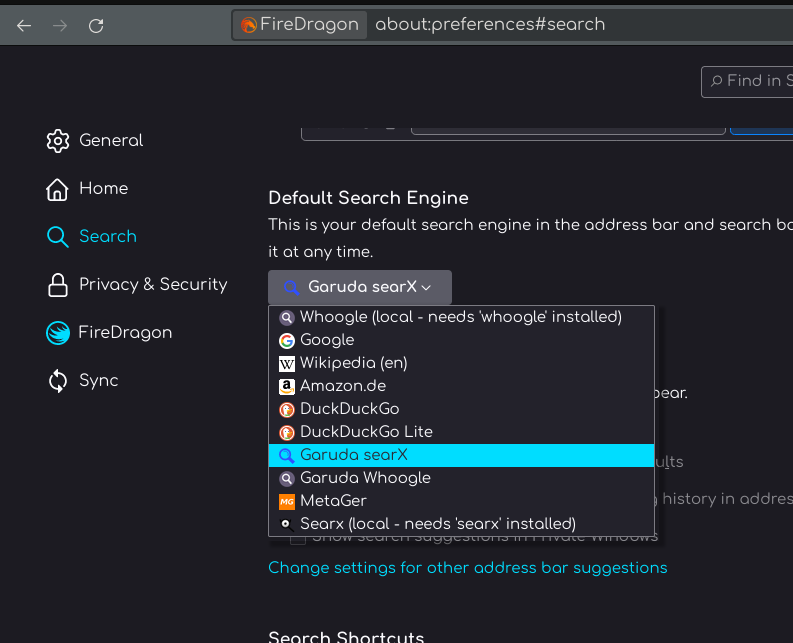Collapse the Garuda searX default engine dropdown
Viewport: 793px width, 643px height.
(x=360, y=287)
